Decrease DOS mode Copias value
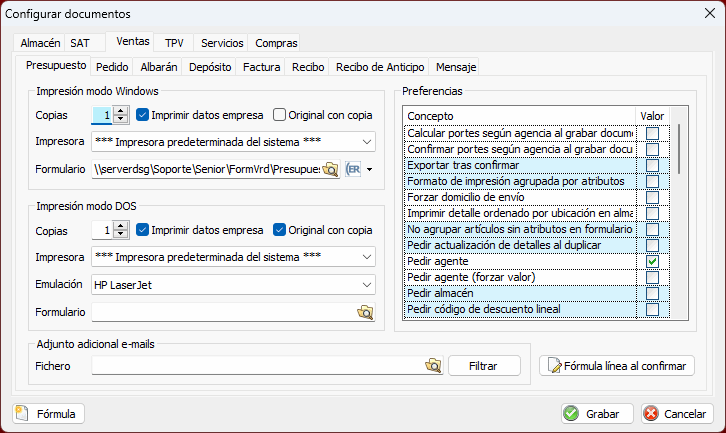Viewport: 726px width, 433px height. pyautogui.click(x=121, y=233)
